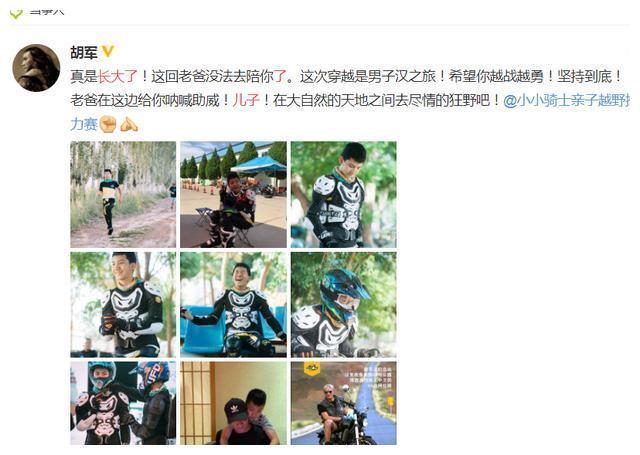
Task: Open photo of smiling boy adjusting gloves
Action: (x=123, y=305)
